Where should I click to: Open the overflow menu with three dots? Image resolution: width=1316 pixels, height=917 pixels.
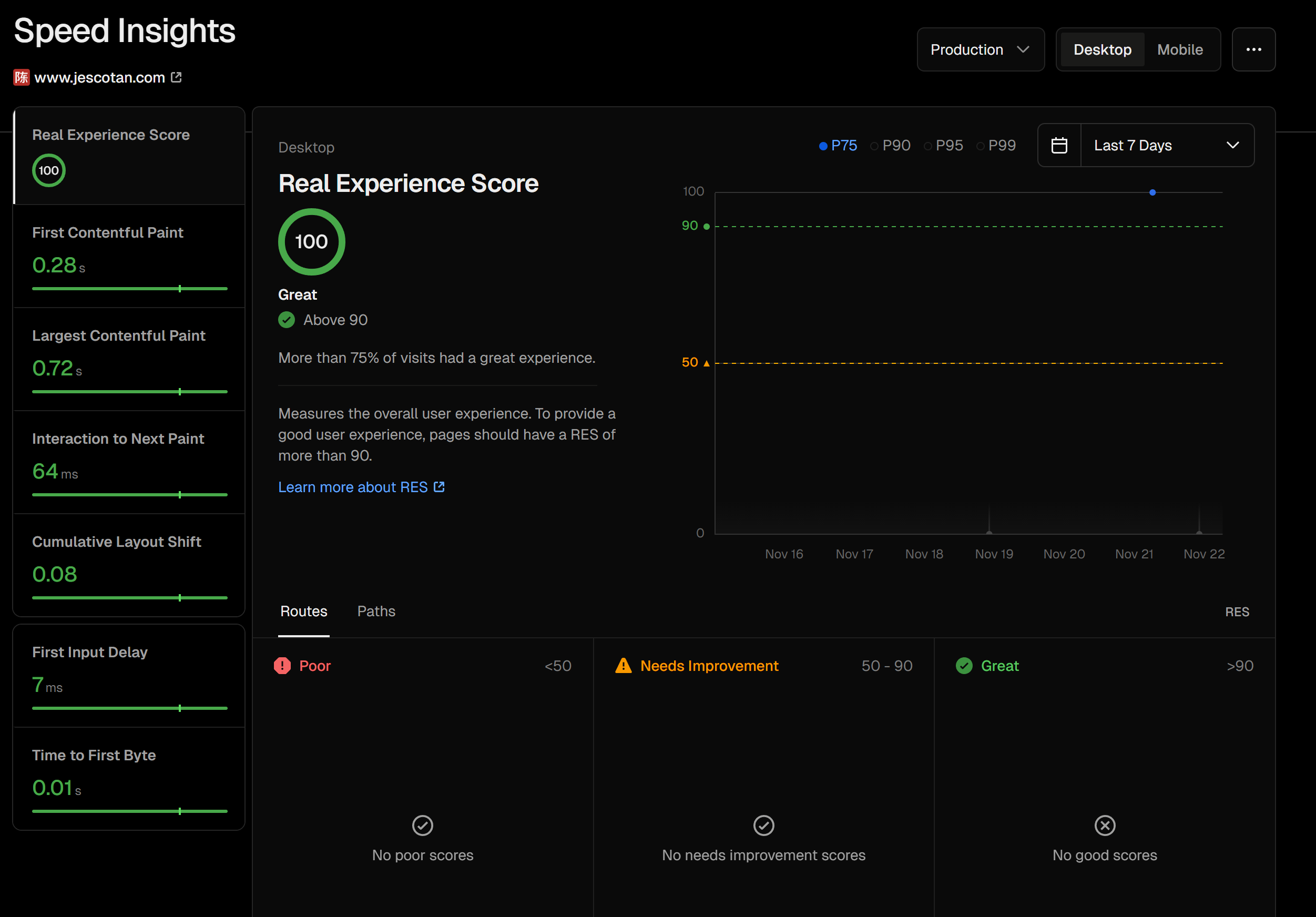pyautogui.click(x=1253, y=49)
